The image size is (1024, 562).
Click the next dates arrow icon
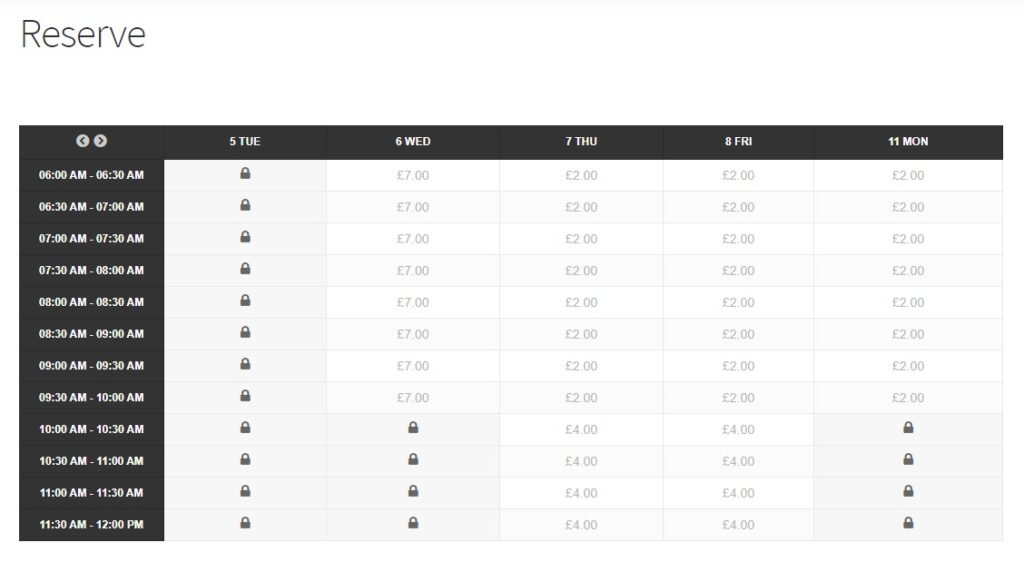point(100,142)
